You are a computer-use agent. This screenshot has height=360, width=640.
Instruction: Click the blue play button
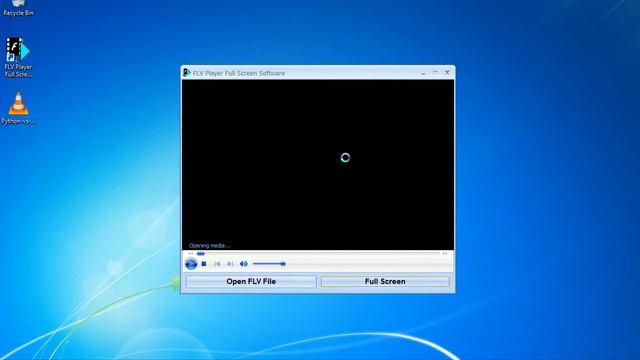tap(191, 264)
